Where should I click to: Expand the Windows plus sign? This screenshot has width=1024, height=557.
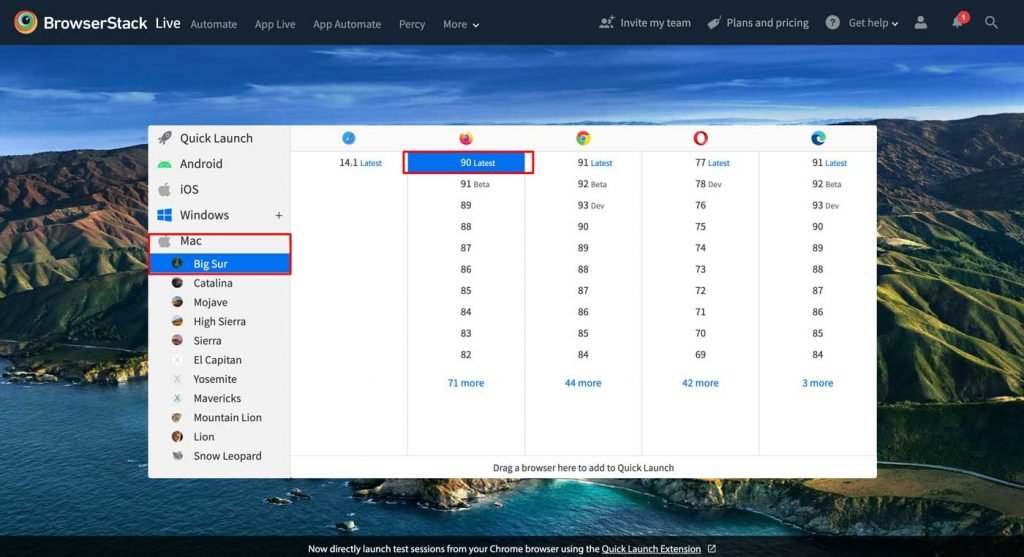pyautogui.click(x=279, y=215)
